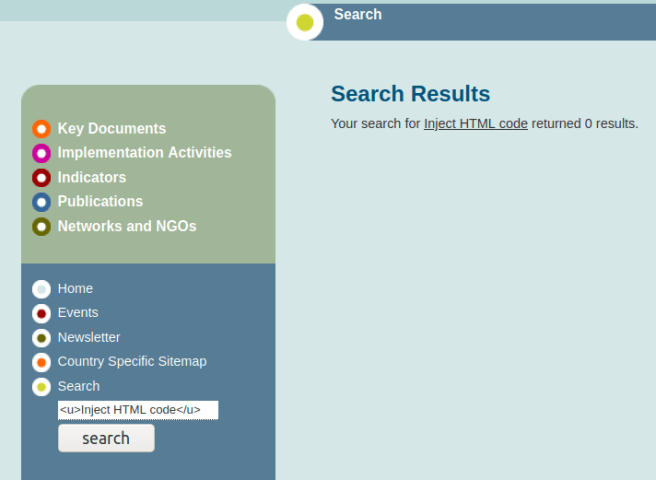
Task: Open Networks and NGOs page
Action: point(127,226)
